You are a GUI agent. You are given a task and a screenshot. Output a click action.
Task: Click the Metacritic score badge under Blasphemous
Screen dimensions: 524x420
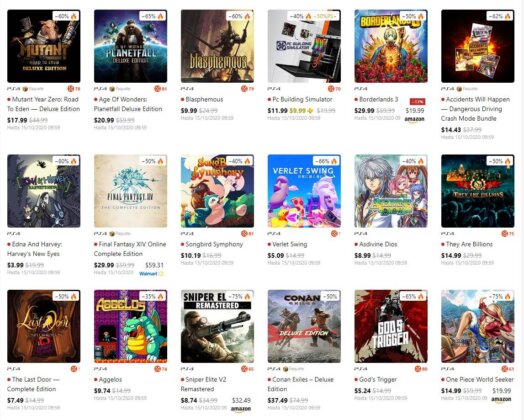pyautogui.click(x=247, y=89)
